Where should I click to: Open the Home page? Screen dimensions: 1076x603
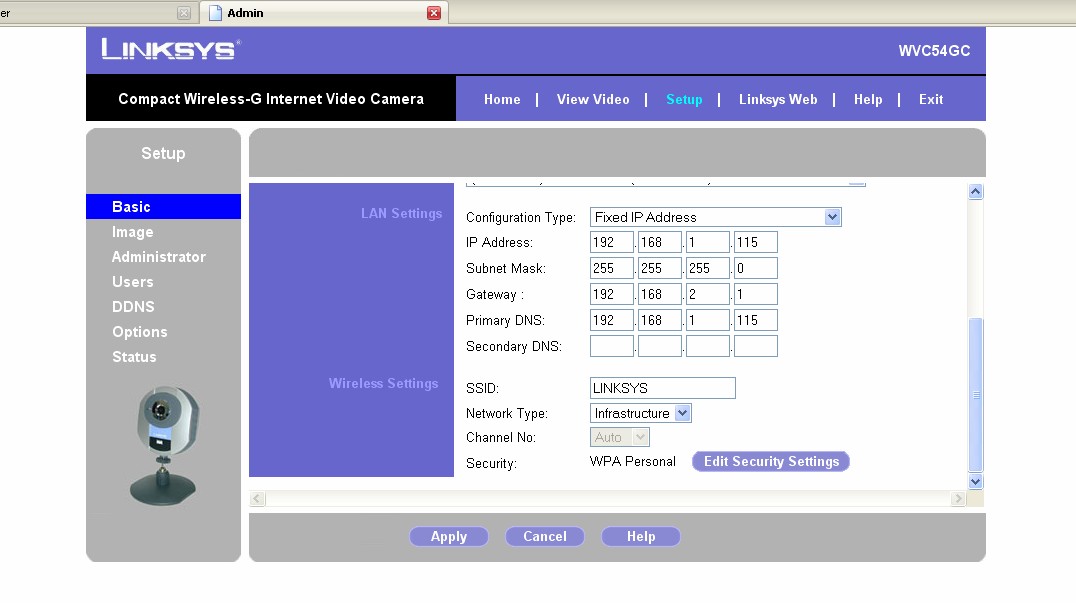[x=502, y=99]
